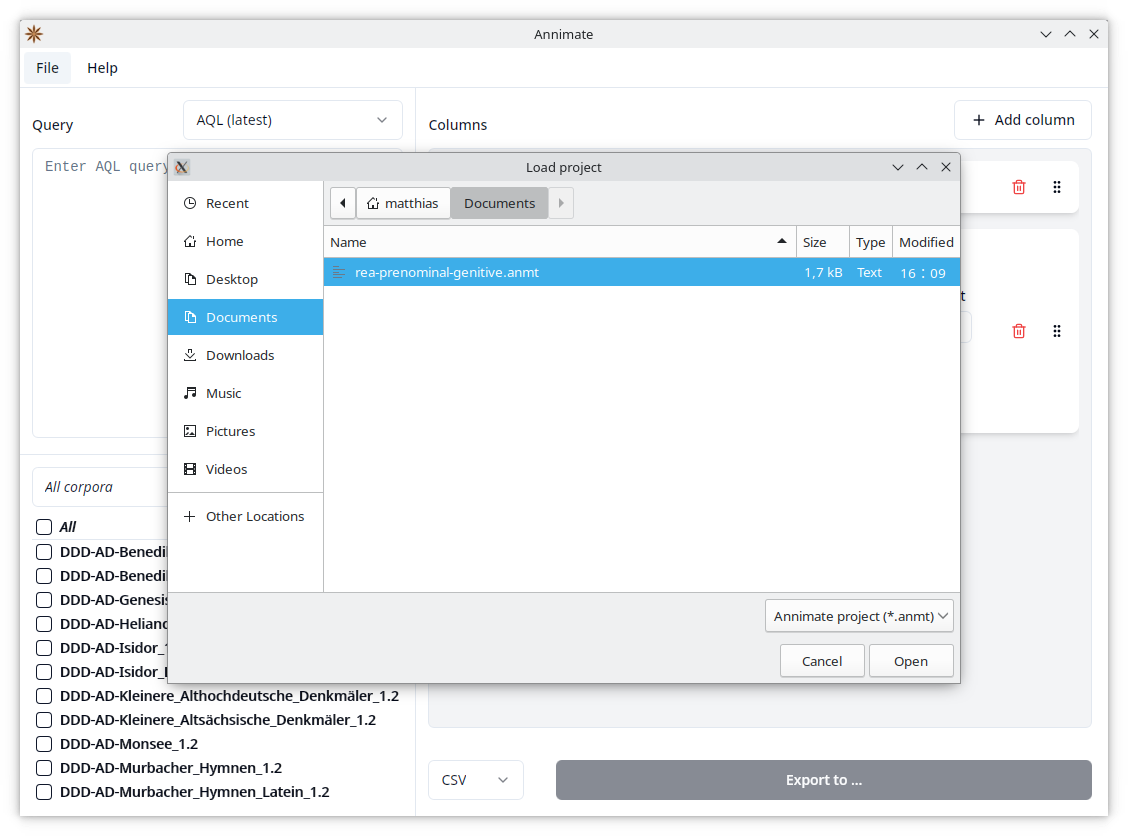Viewport: 1128px width, 836px height.
Task: Check DDD-AD-Murbacher_Hymnen_Latein_1.2 checkbox
Action: pyautogui.click(x=44, y=792)
